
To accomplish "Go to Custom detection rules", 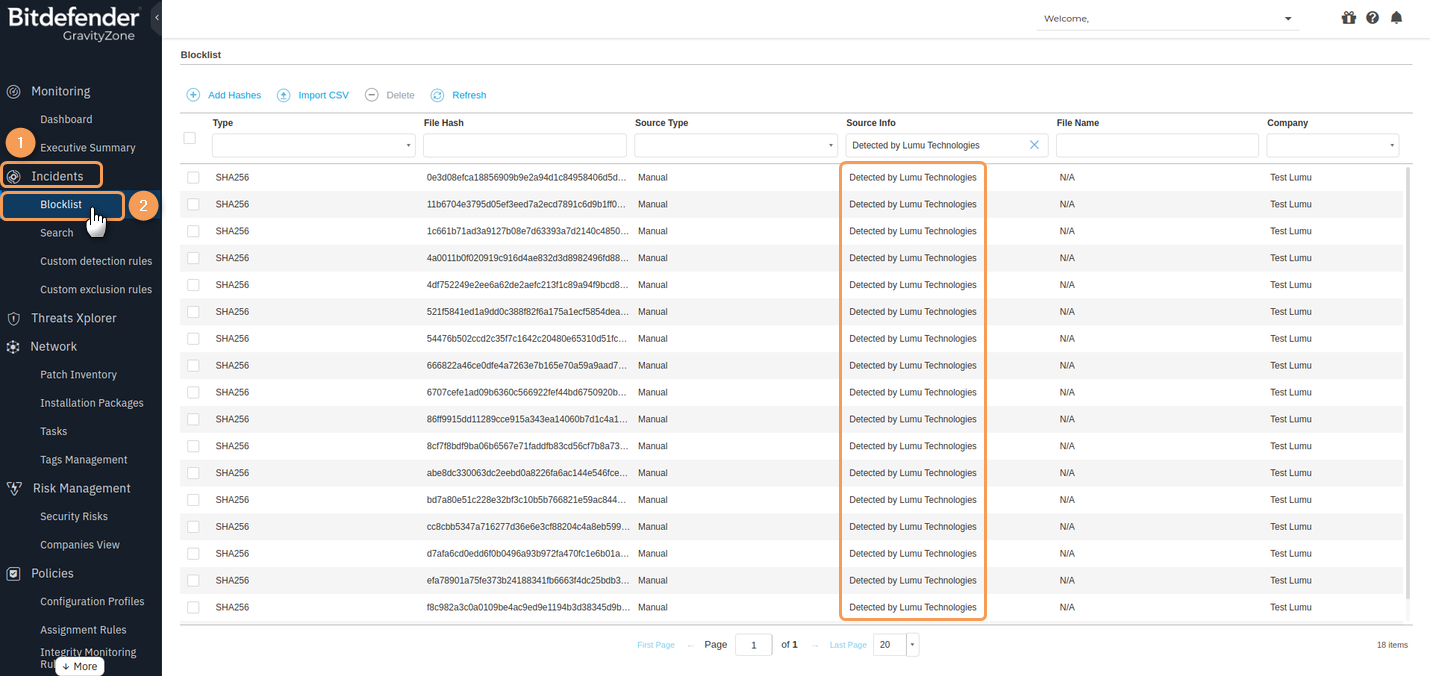I will (x=96, y=261).
